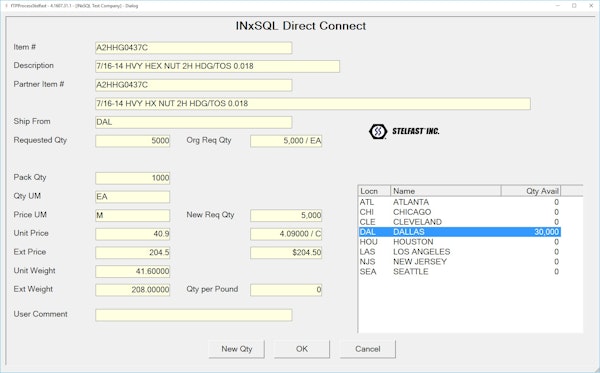This screenshot has width=600, height=373.
Task: Cancel the Direct Connect dialog
Action: [367, 349]
